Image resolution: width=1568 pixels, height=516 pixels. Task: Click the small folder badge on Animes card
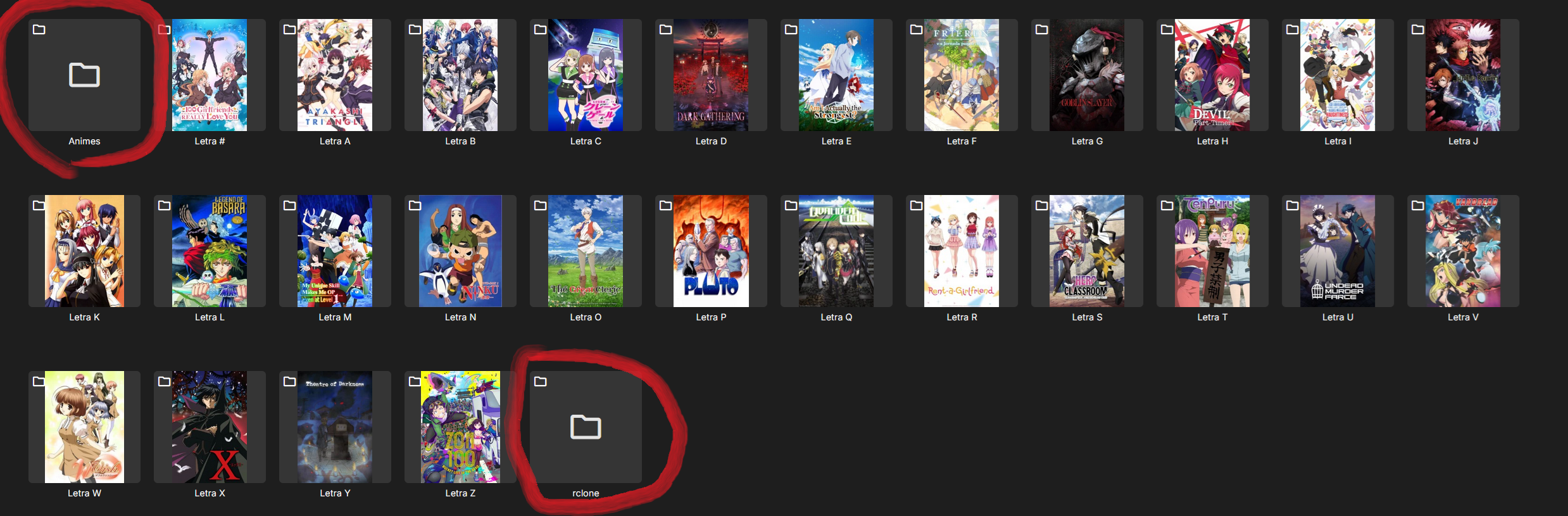39,29
